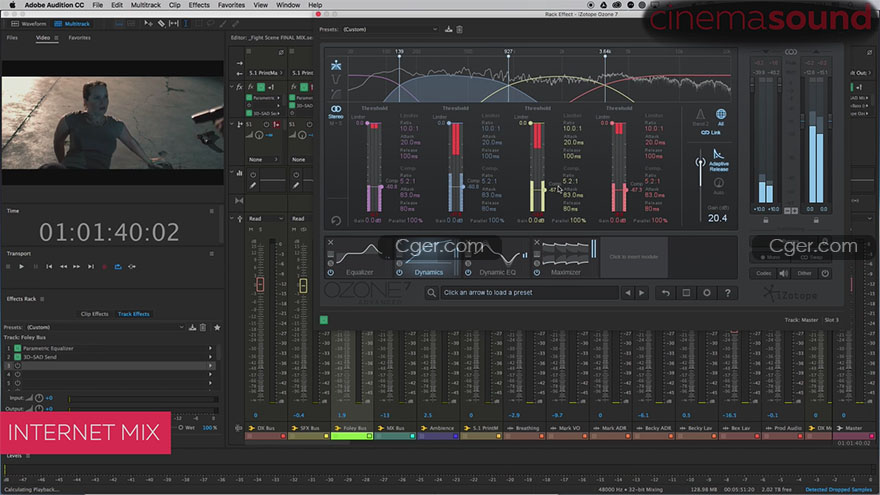
Task: Click the Play button in Transport
Action: click(x=21, y=267)
